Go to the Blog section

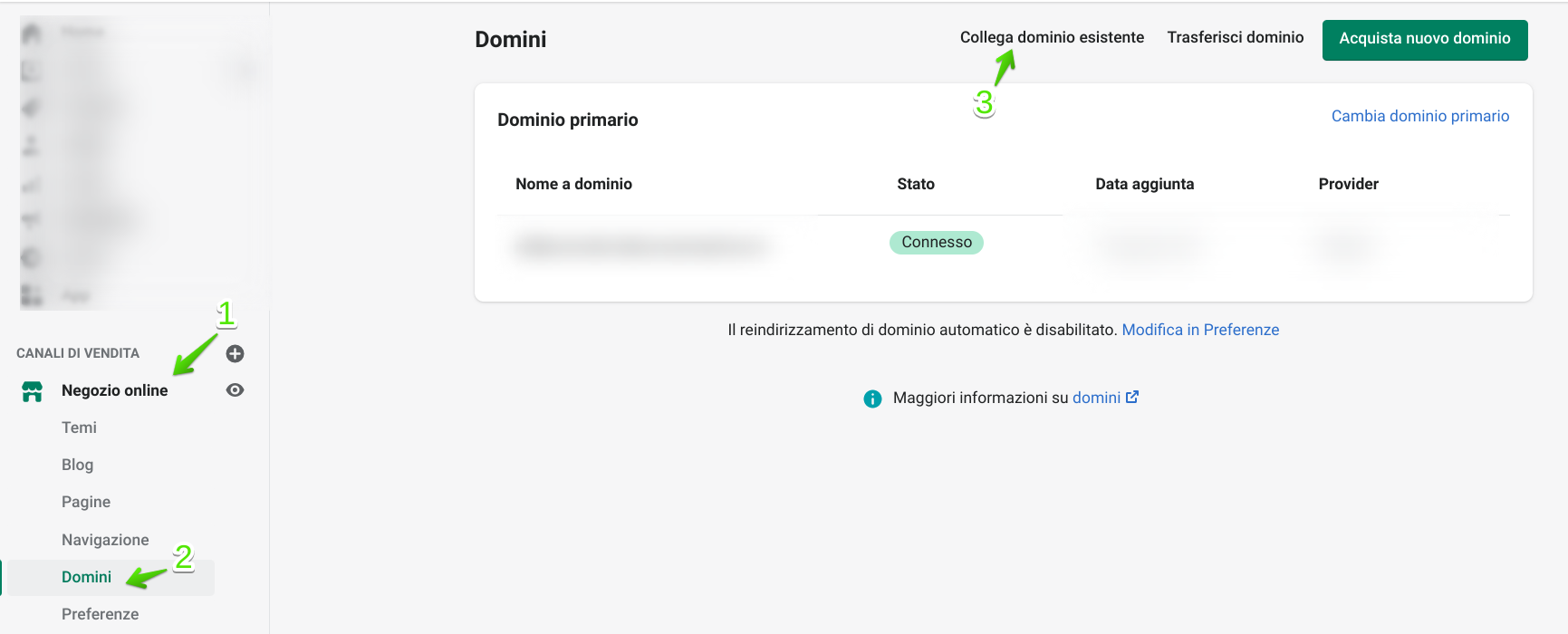[x=77, y=465]
